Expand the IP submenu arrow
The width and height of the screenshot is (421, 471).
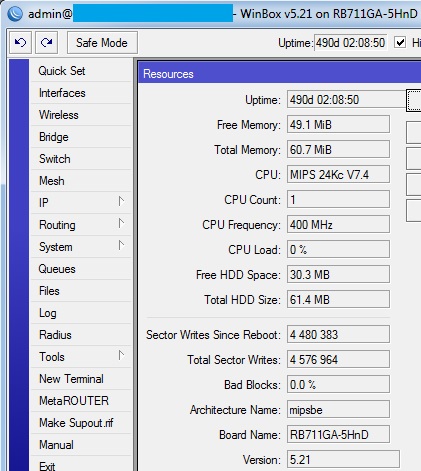tap(121, 201)
